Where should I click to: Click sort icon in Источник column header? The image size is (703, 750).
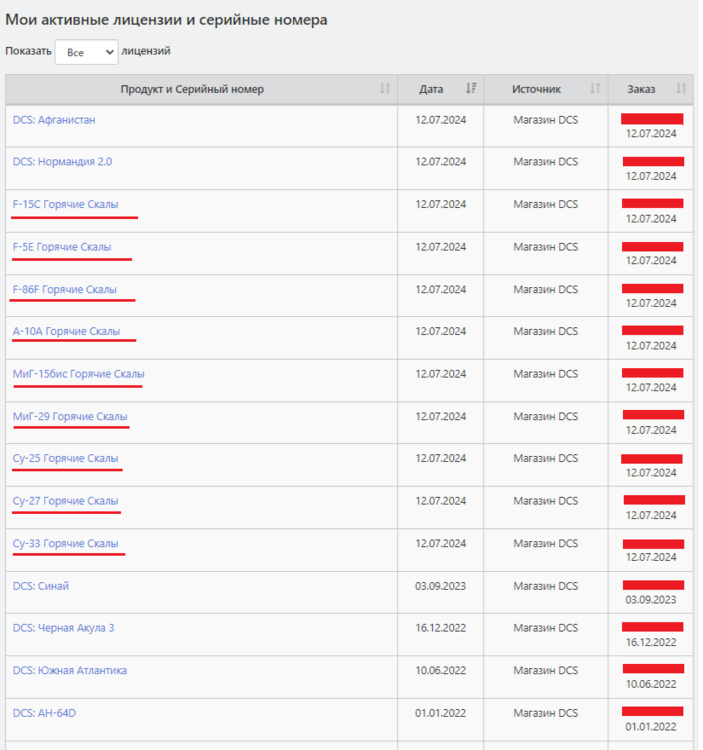pos(595,89)
